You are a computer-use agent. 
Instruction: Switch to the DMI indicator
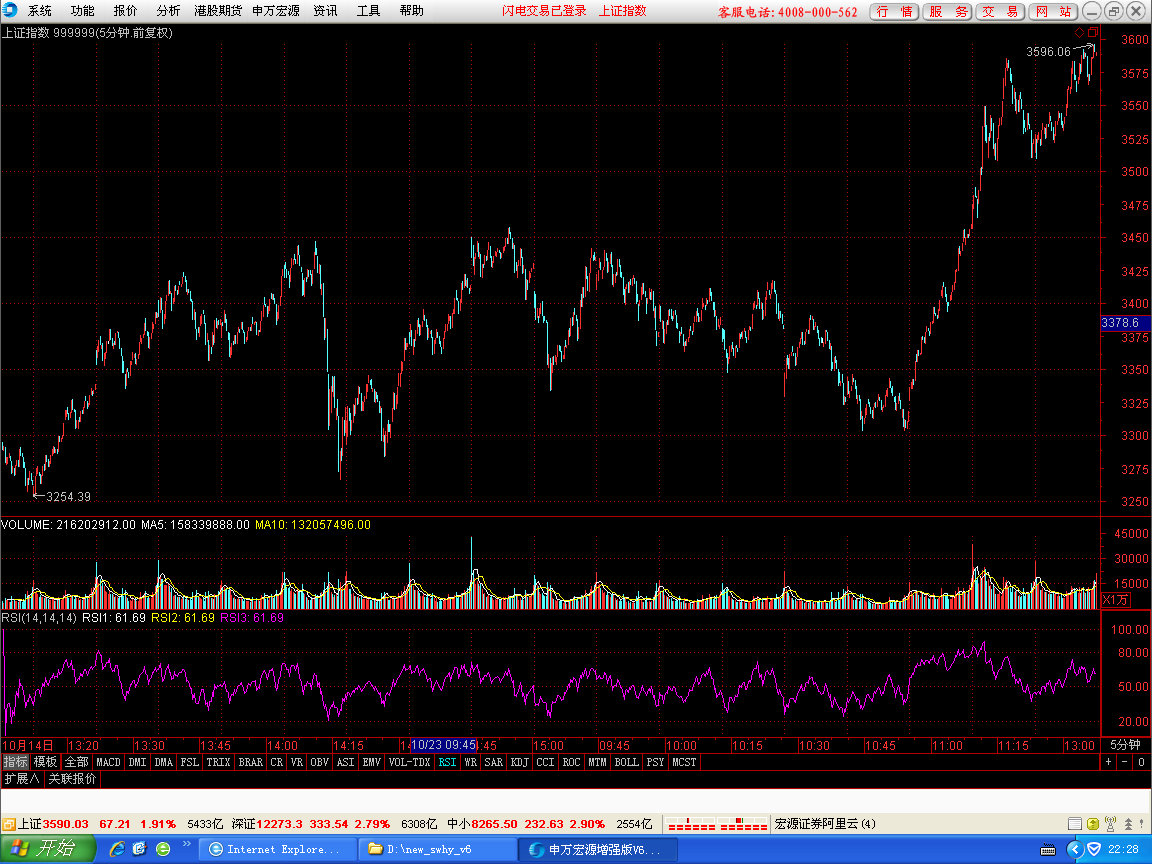coord(137,762)
